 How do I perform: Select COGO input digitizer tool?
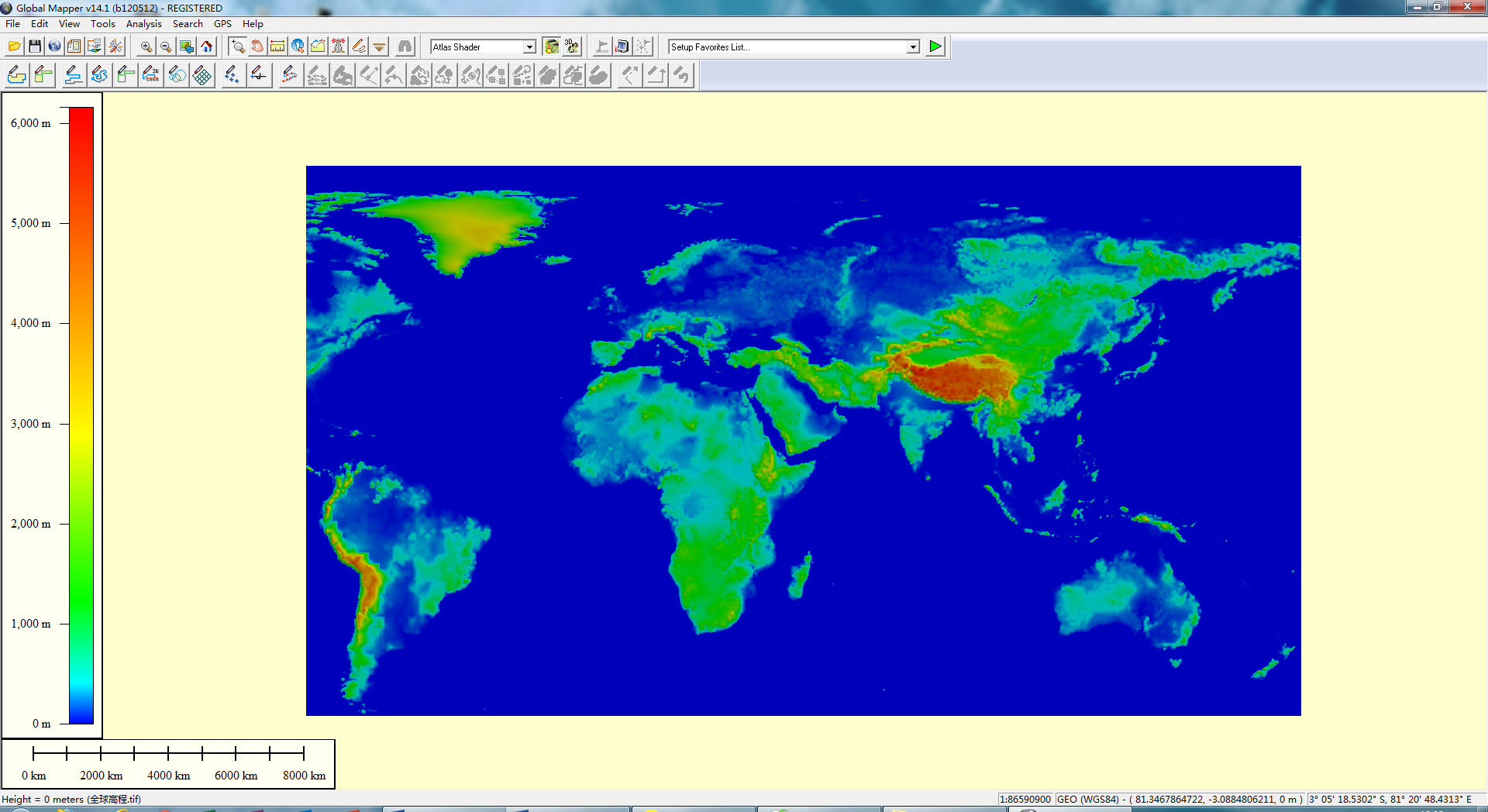[150, 75]
